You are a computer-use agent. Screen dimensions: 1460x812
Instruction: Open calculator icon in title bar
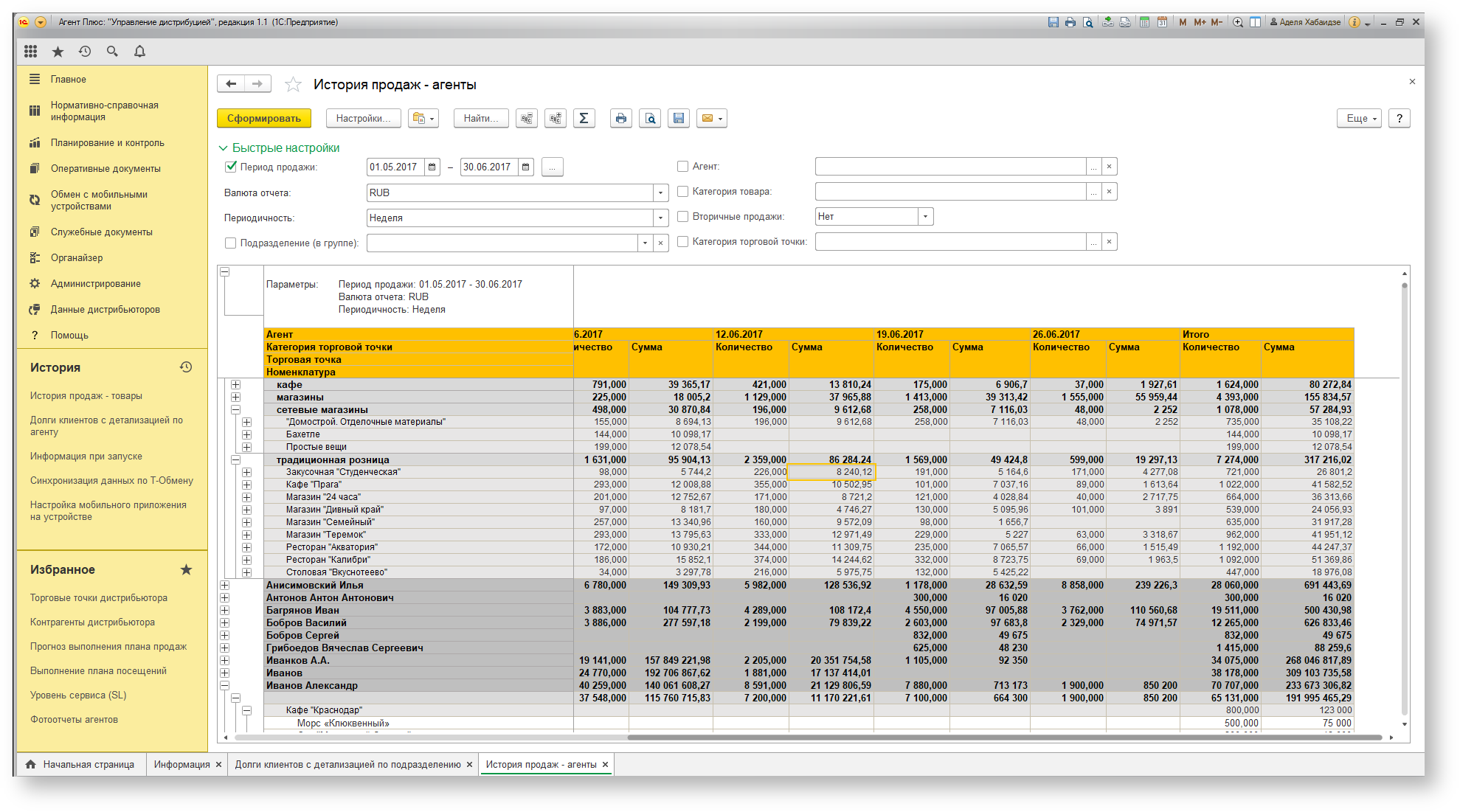(1144, 22)
